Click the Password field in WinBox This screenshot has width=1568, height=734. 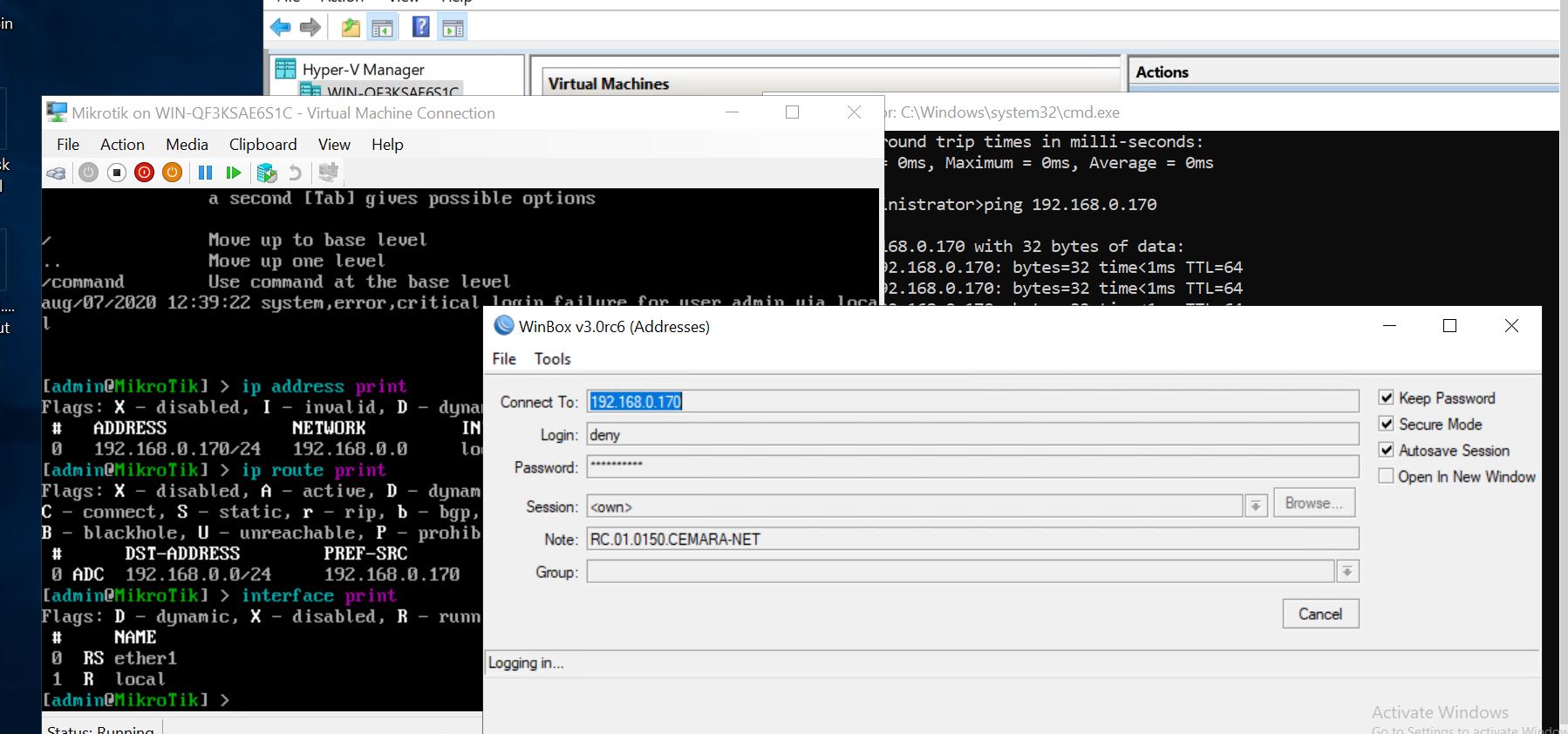coord(972,466)
